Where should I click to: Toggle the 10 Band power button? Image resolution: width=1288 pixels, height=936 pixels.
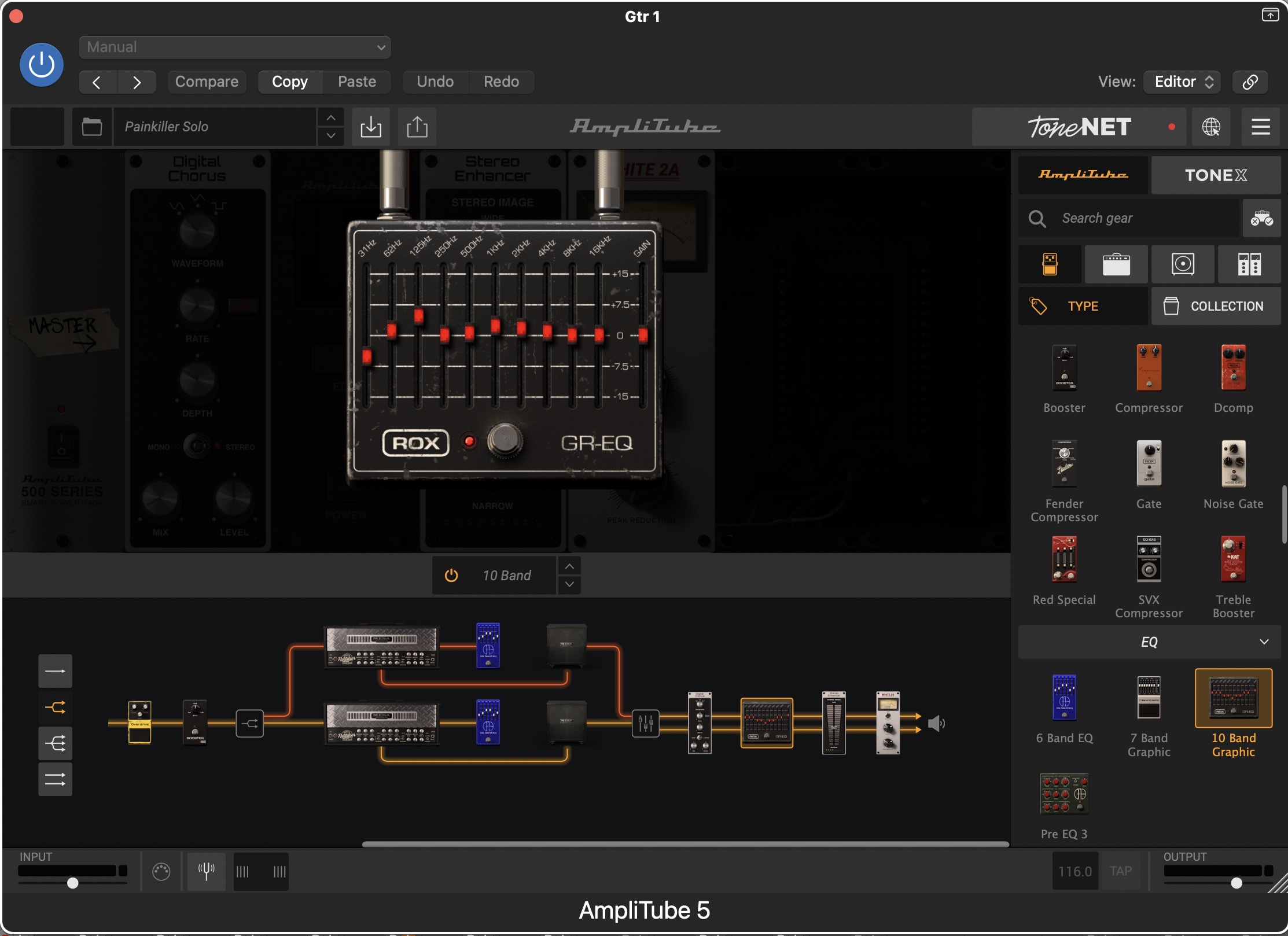(x=451, y=575)
